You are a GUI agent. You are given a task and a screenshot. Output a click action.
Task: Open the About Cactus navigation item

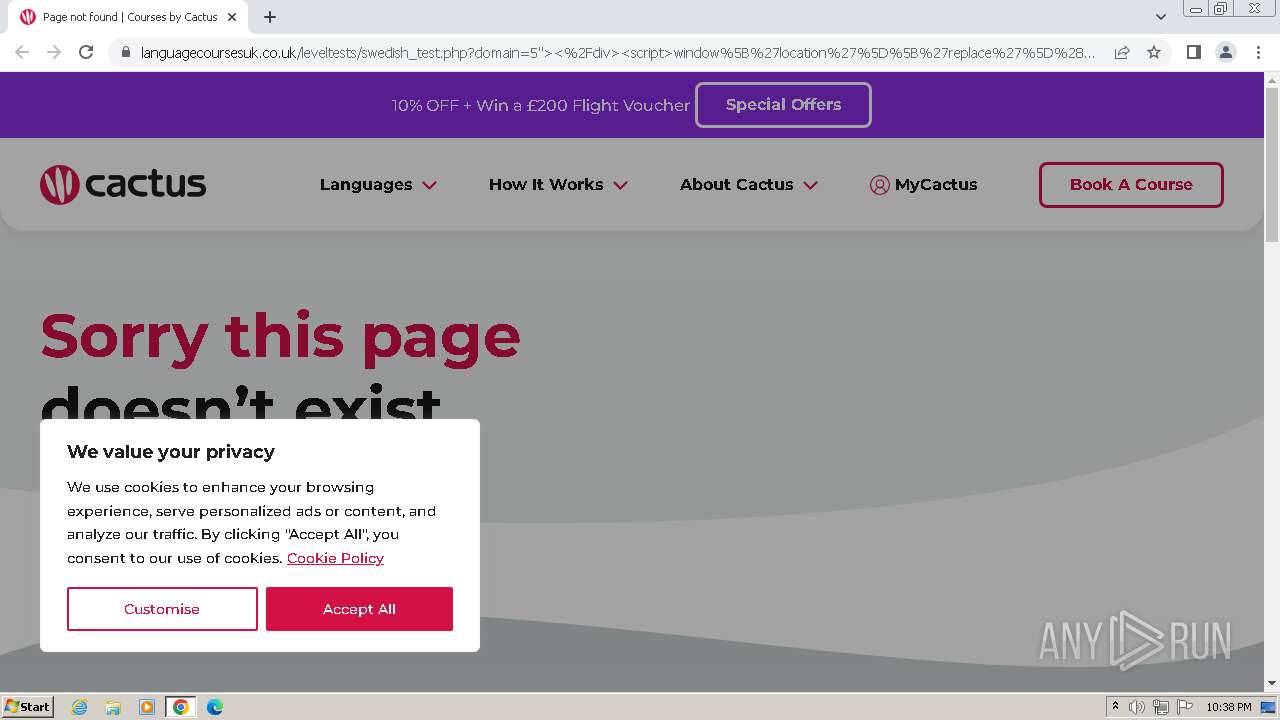click(x=736, y=184)
